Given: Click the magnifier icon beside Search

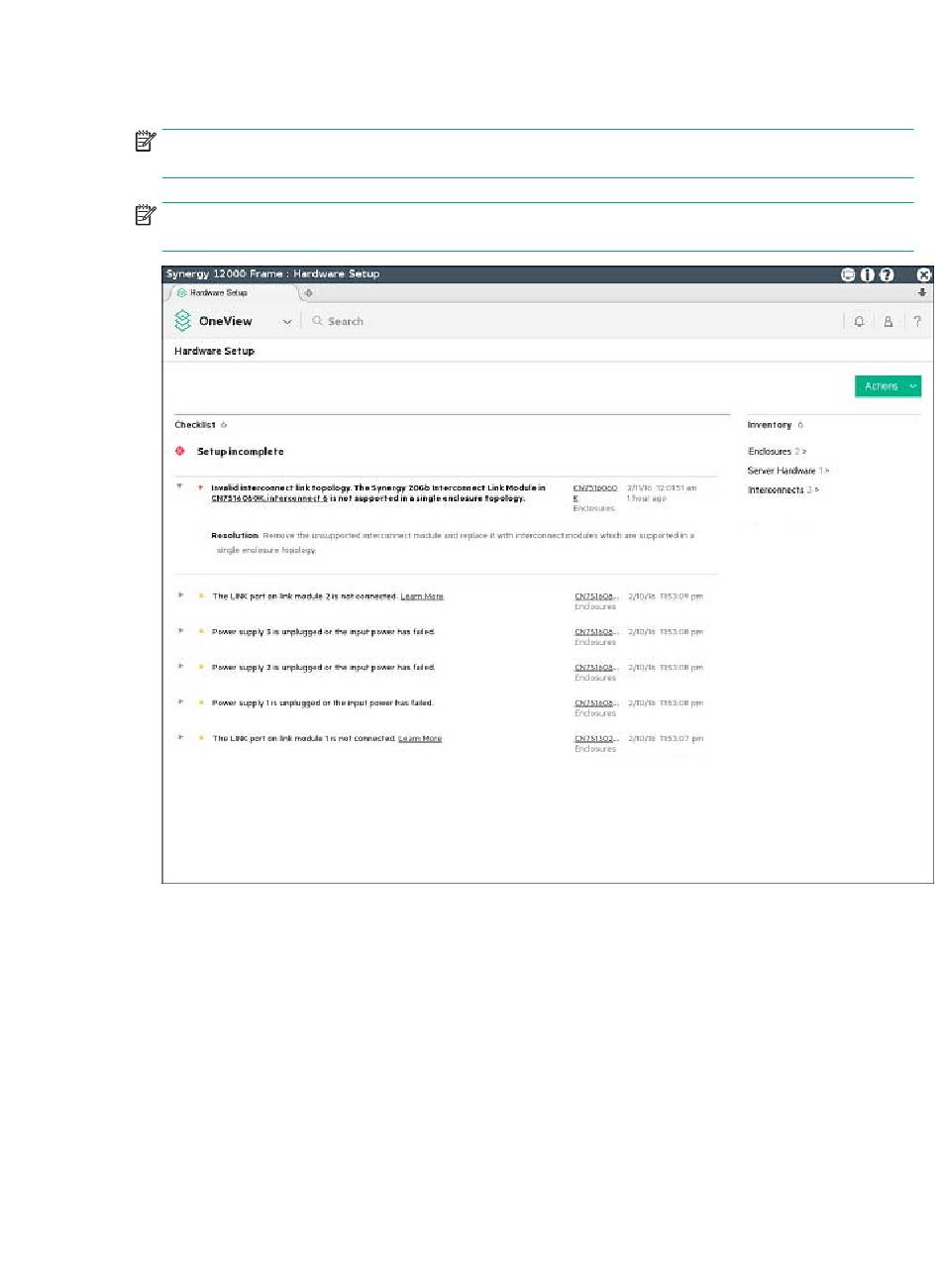Looking at the screenshot, I should 318,321.
